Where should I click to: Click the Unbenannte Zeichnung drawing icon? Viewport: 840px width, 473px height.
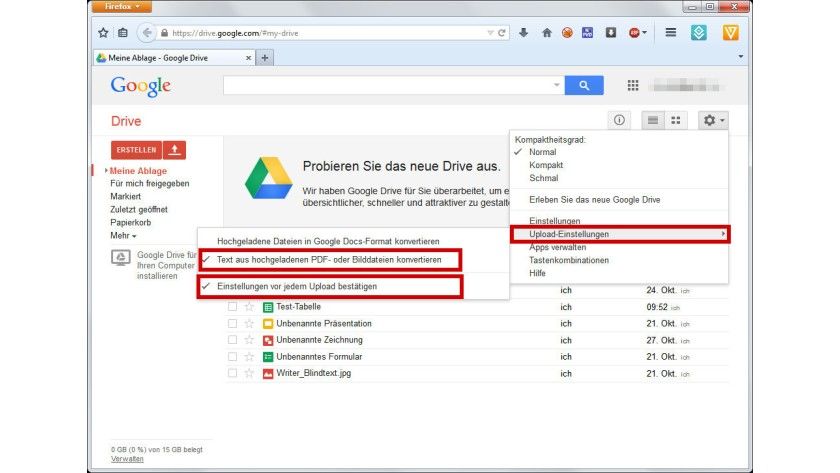[268, 340]
